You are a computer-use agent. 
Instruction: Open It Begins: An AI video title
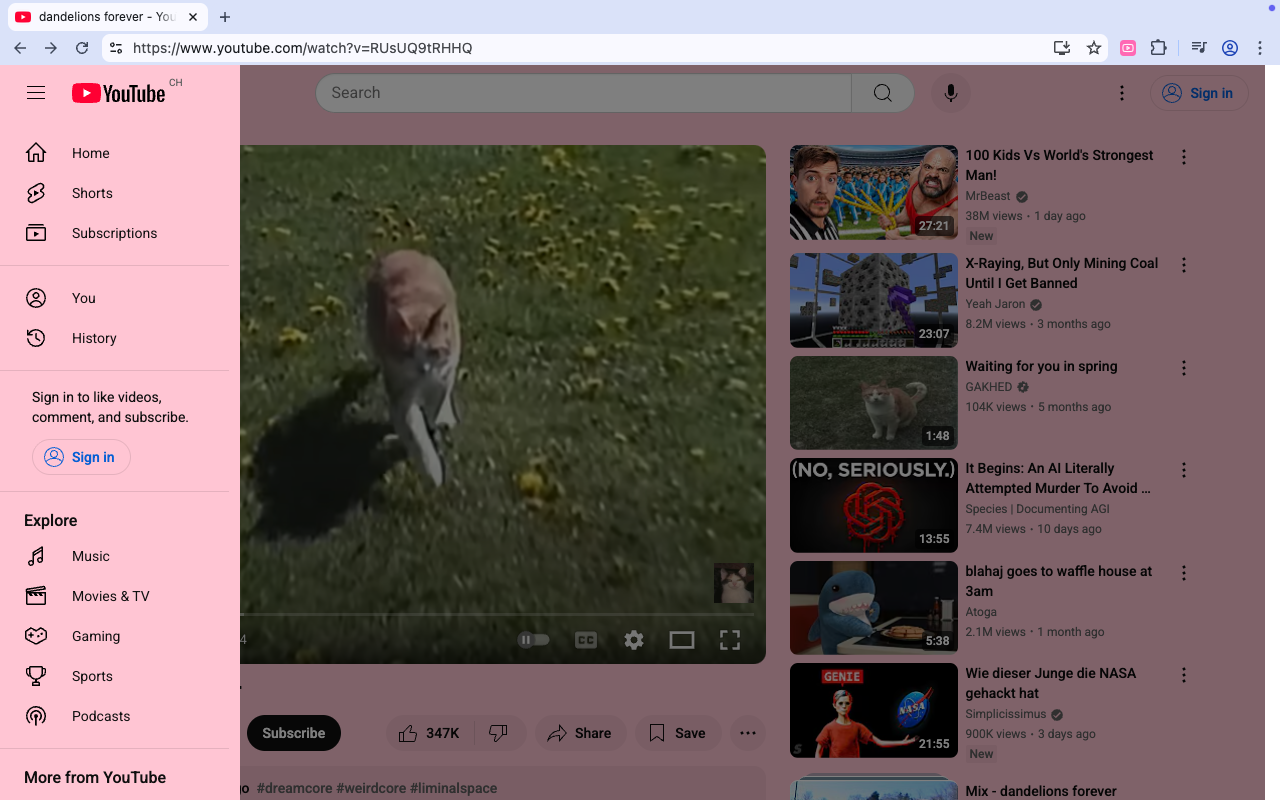pos(1058,478)
